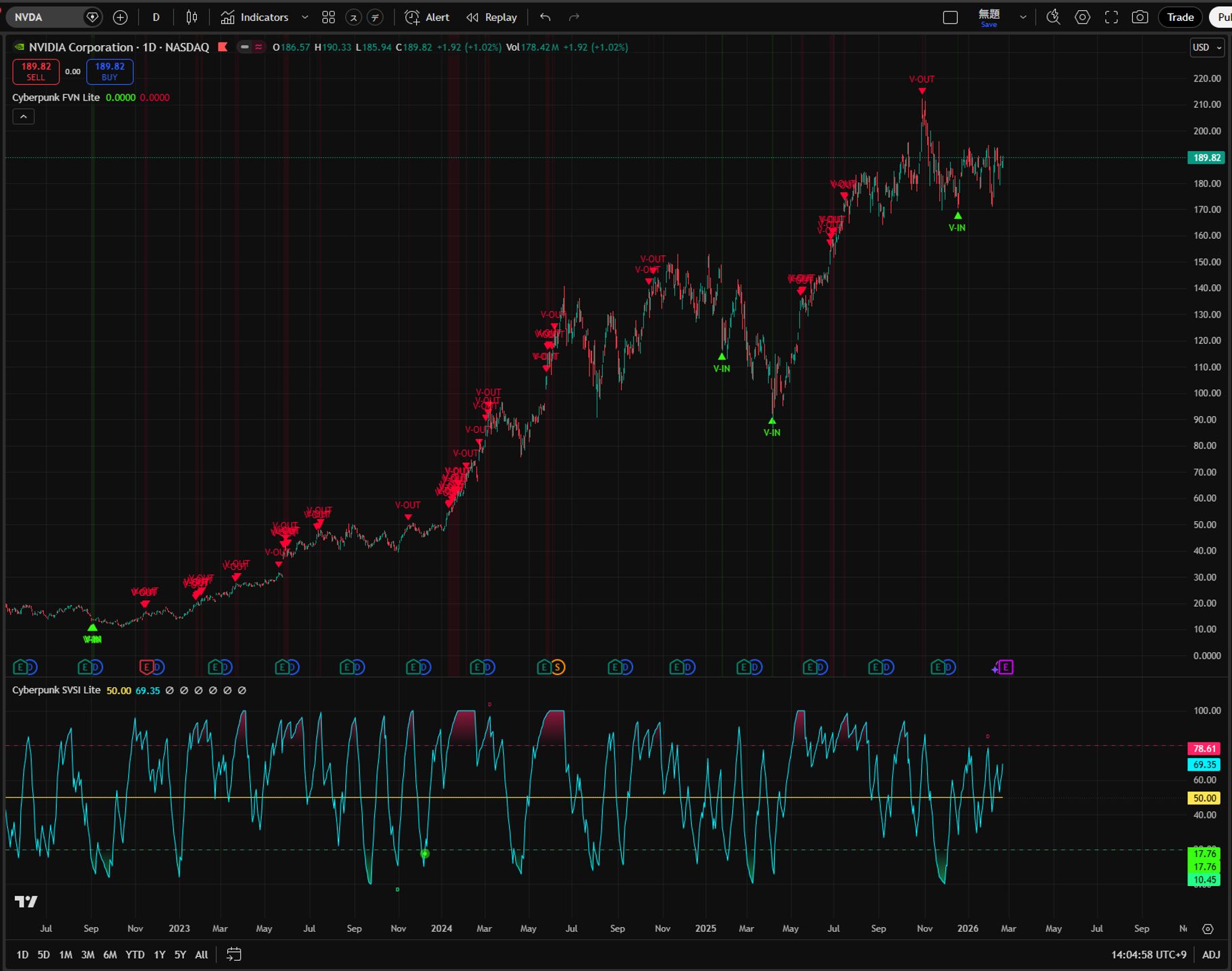This screenshot has height=971, width=1232.
Task: Open the time axis settings gear icon
Action: (x=1208, y=929)
